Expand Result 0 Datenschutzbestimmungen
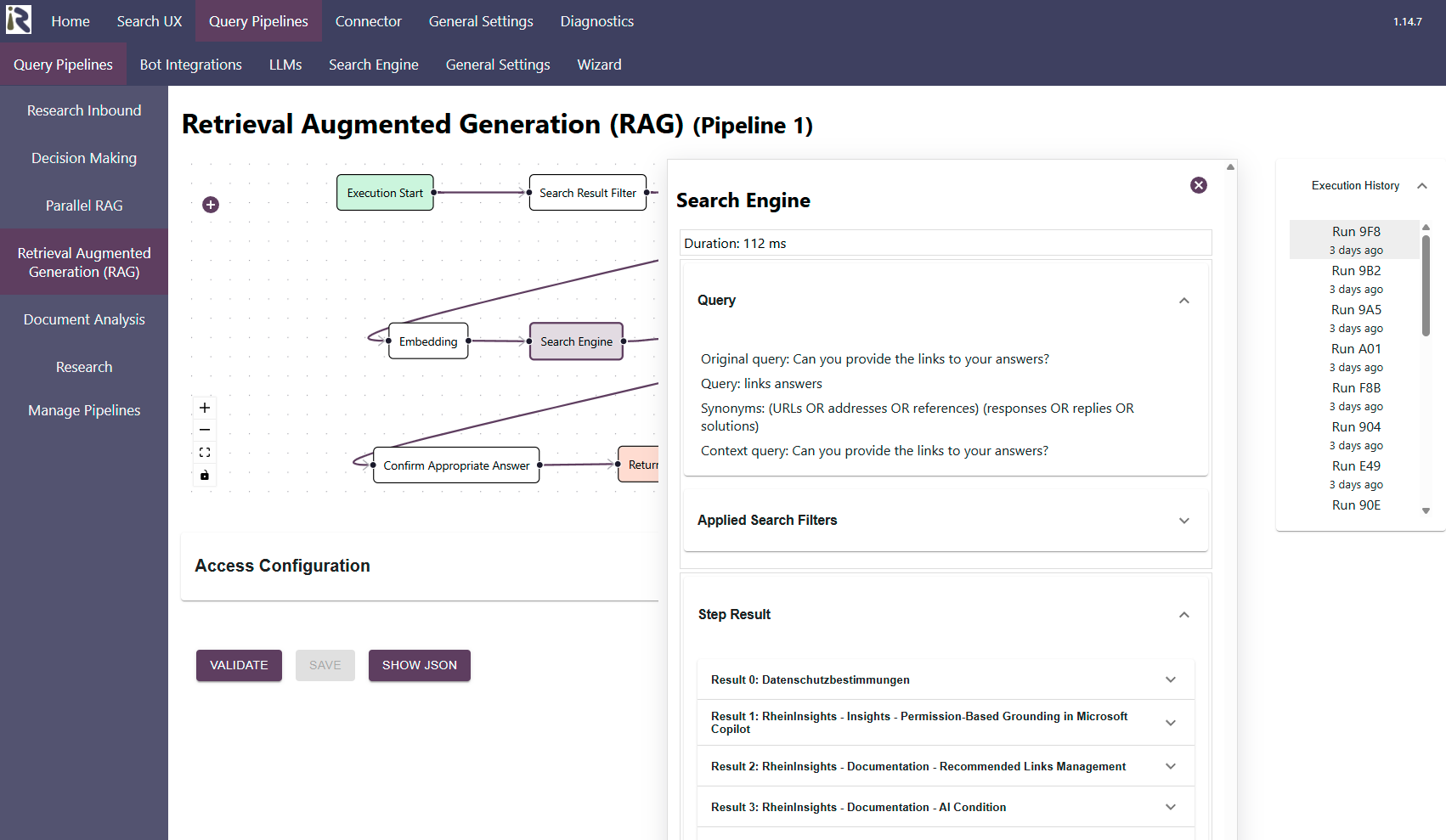This screenshot has height=840, width=1446. coord(1170,679)
